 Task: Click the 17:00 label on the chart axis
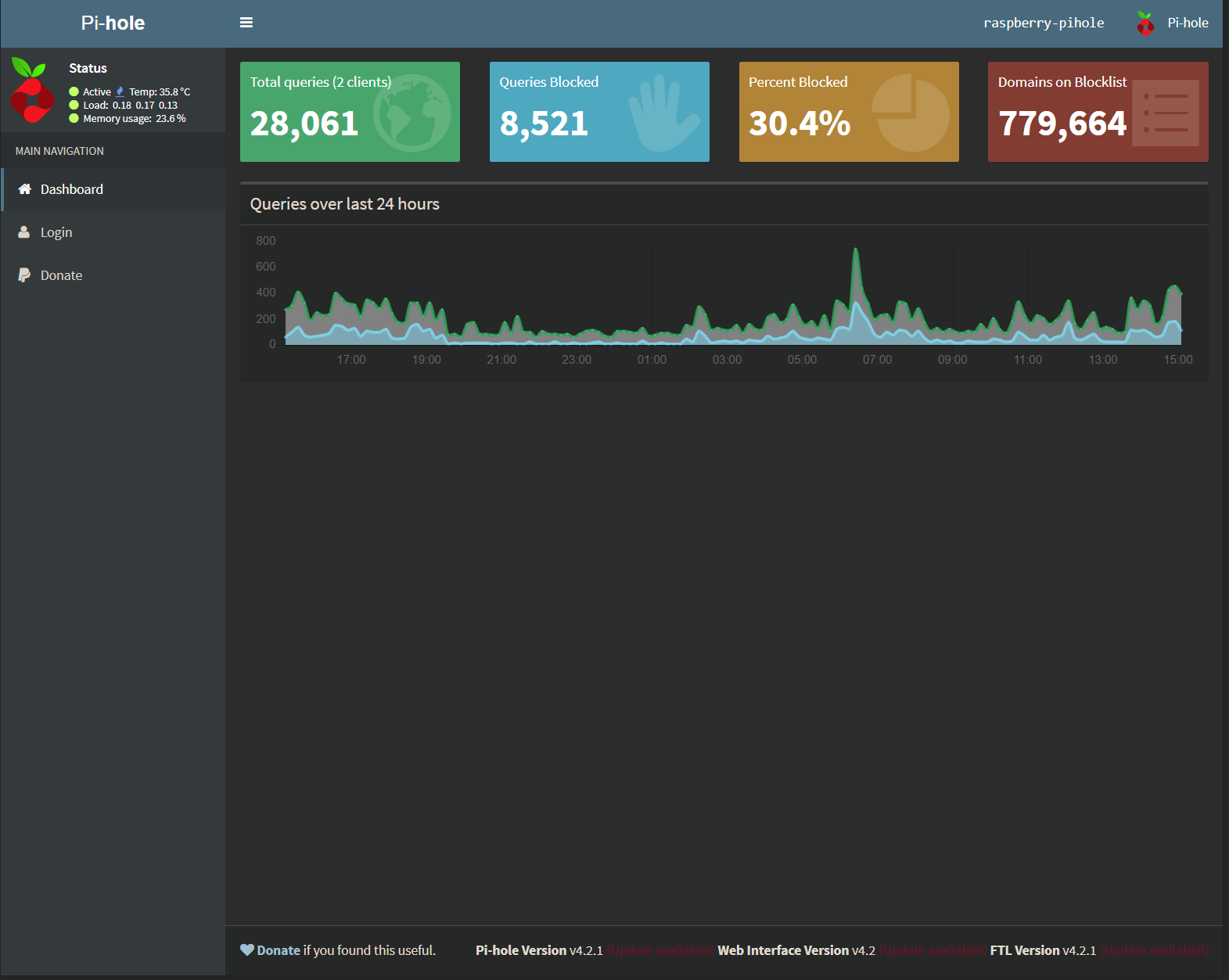click(x=351, y=360)
